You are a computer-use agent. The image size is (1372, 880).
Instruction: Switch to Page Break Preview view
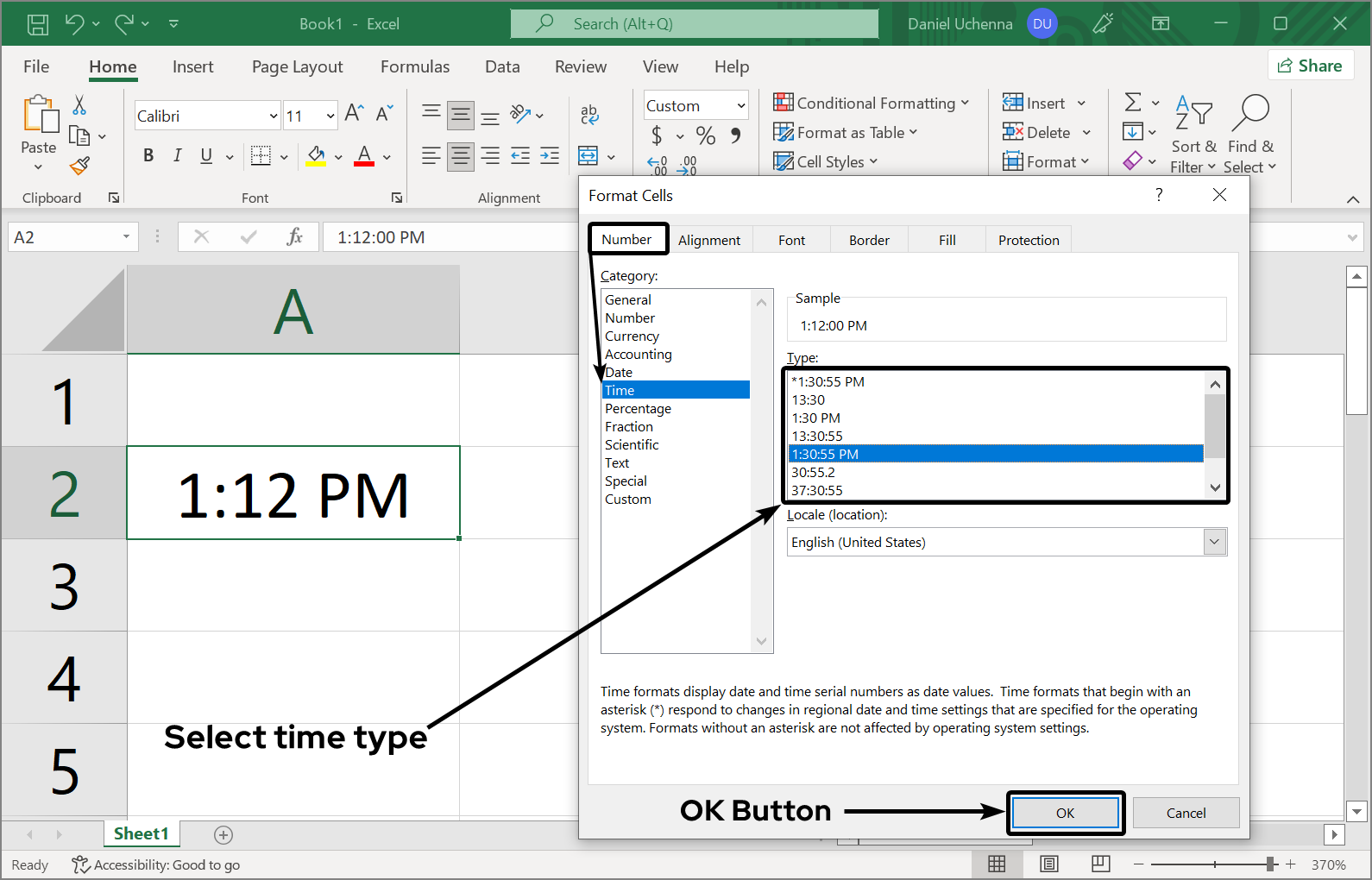click(x=1100, y=864)
